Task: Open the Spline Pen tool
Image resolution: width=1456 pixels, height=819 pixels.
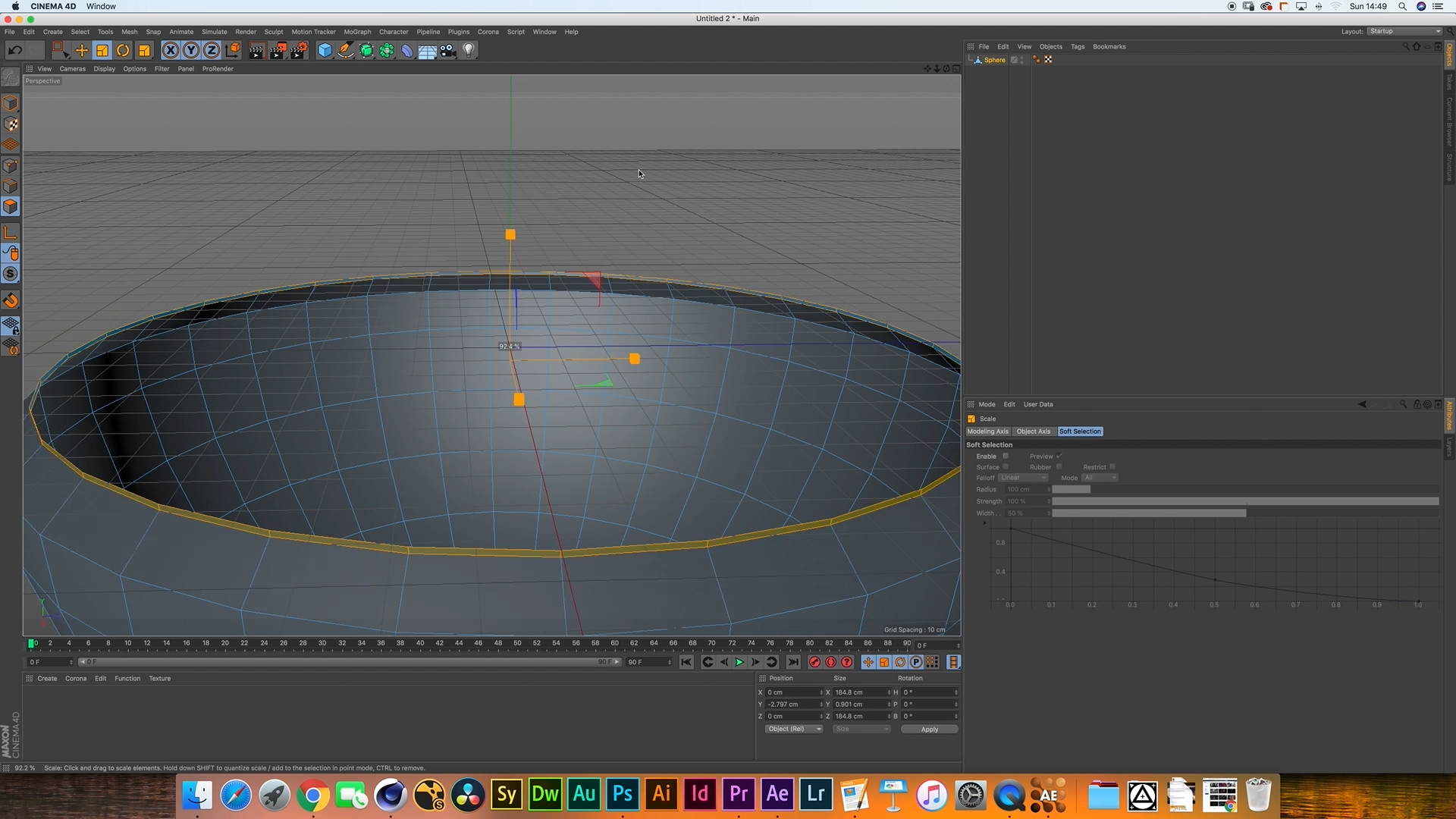Action: click(x=346, y=51)
